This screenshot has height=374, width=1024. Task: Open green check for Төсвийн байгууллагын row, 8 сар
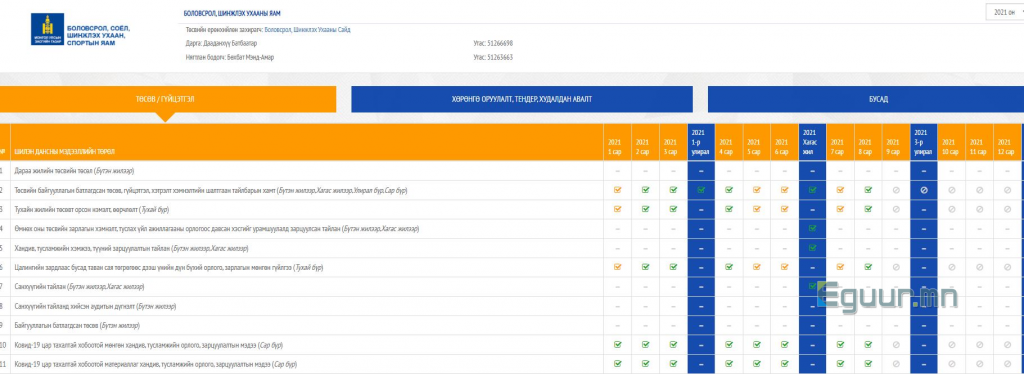tap(868, 190)
